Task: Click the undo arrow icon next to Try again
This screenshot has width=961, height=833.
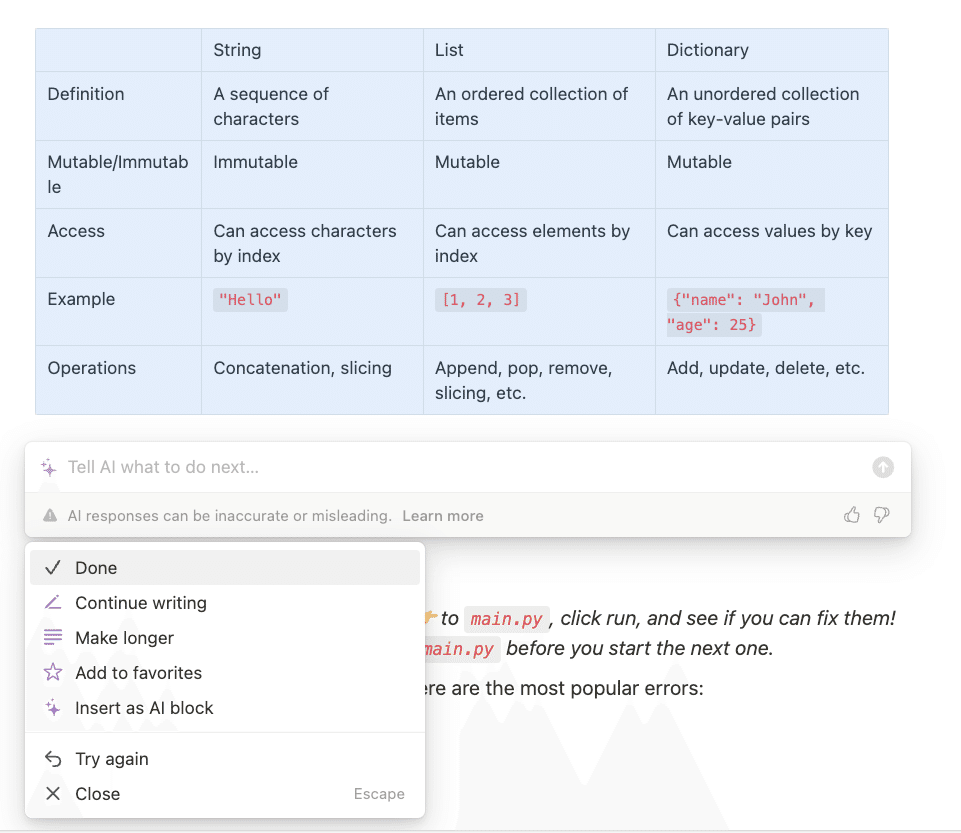Action: coord(53,759)
